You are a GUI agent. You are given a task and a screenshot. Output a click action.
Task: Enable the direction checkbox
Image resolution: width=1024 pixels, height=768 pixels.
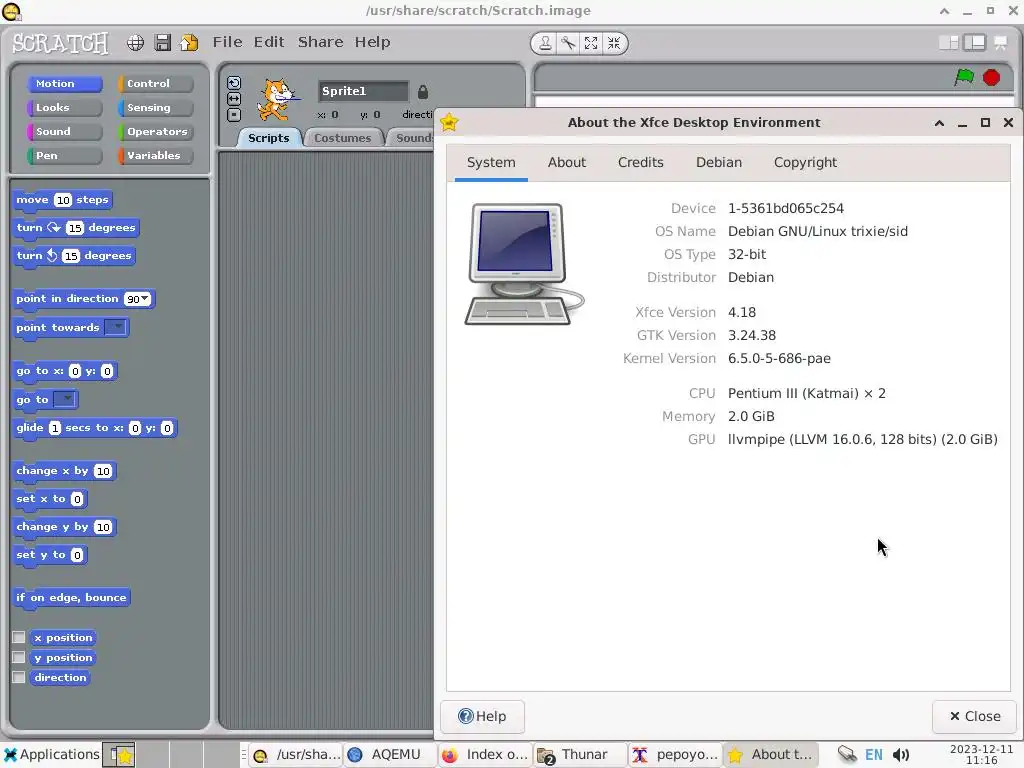19,677
